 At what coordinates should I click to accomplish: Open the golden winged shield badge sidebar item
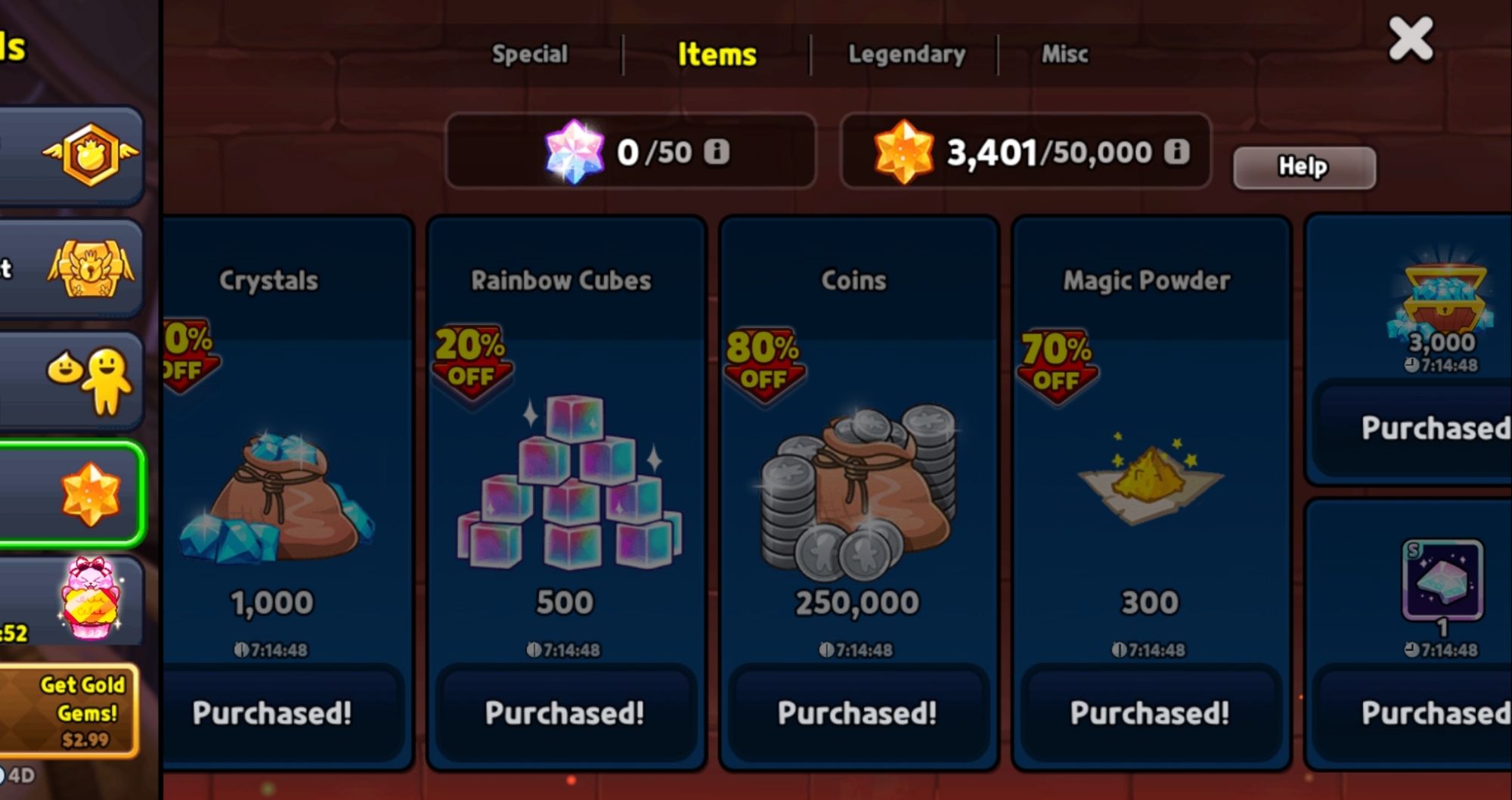[x=72, y=156]
